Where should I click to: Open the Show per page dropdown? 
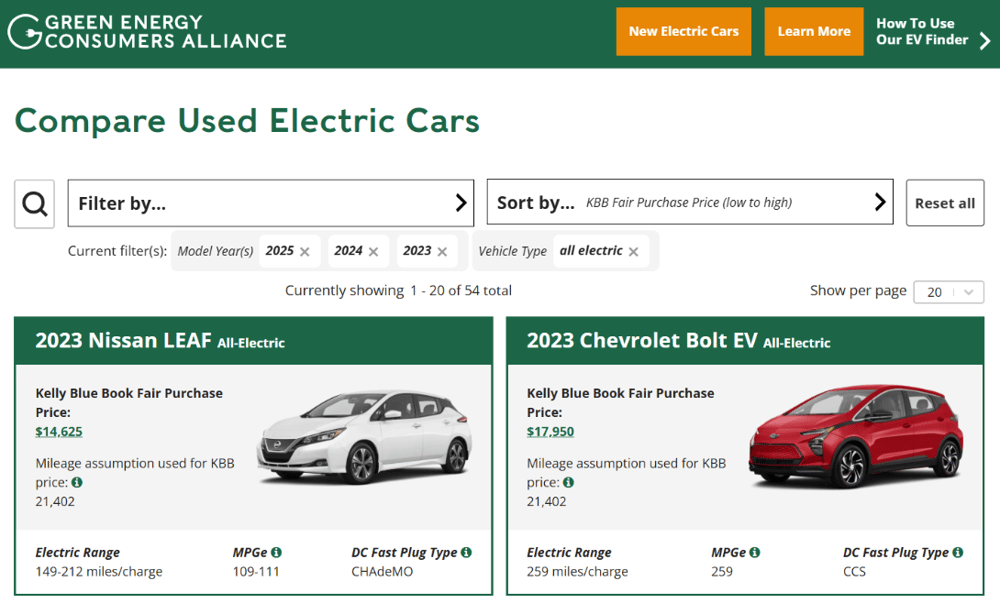947,291
